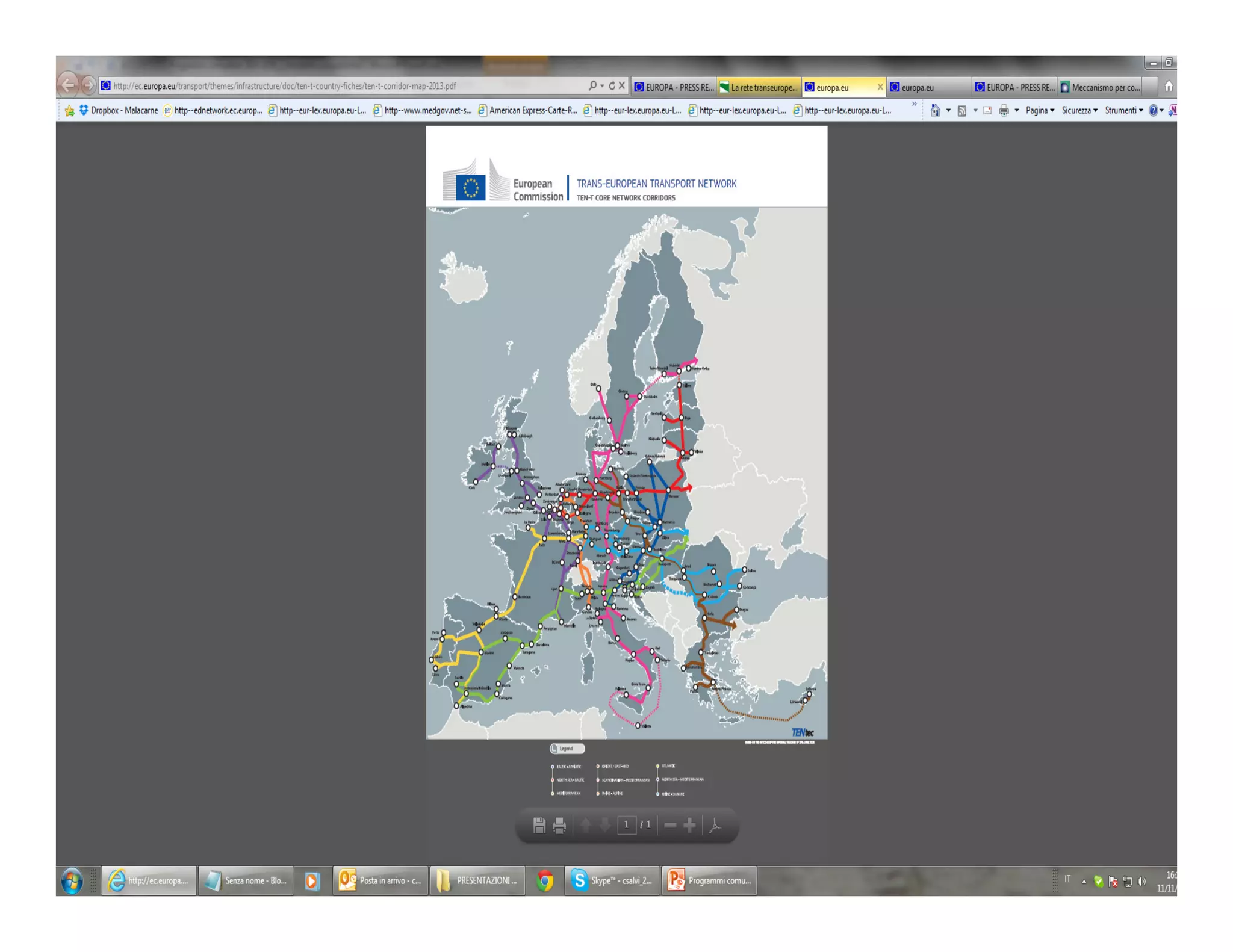This screenshot has width=1233, height=952.
Task: Expand the Sicurezza dropdown menu
Action: point(1079,110)
